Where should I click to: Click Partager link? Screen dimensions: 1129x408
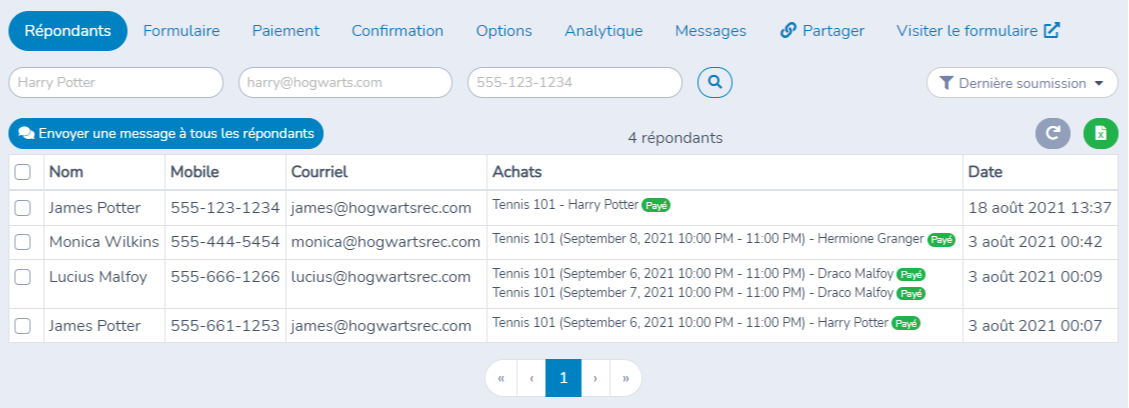pyautogui.click(x=822, y=31)
